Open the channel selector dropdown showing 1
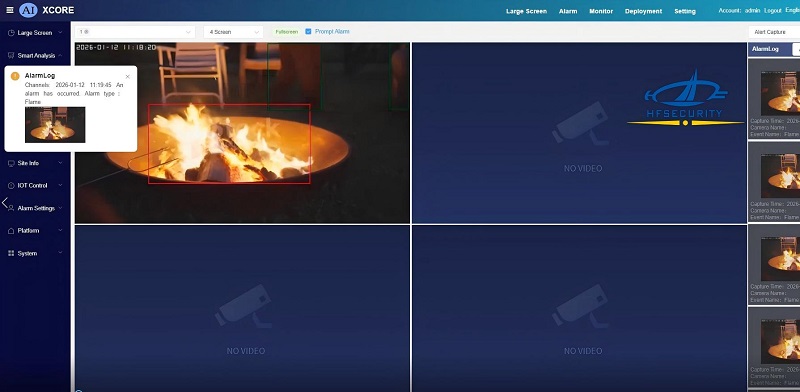 [135, 32]
